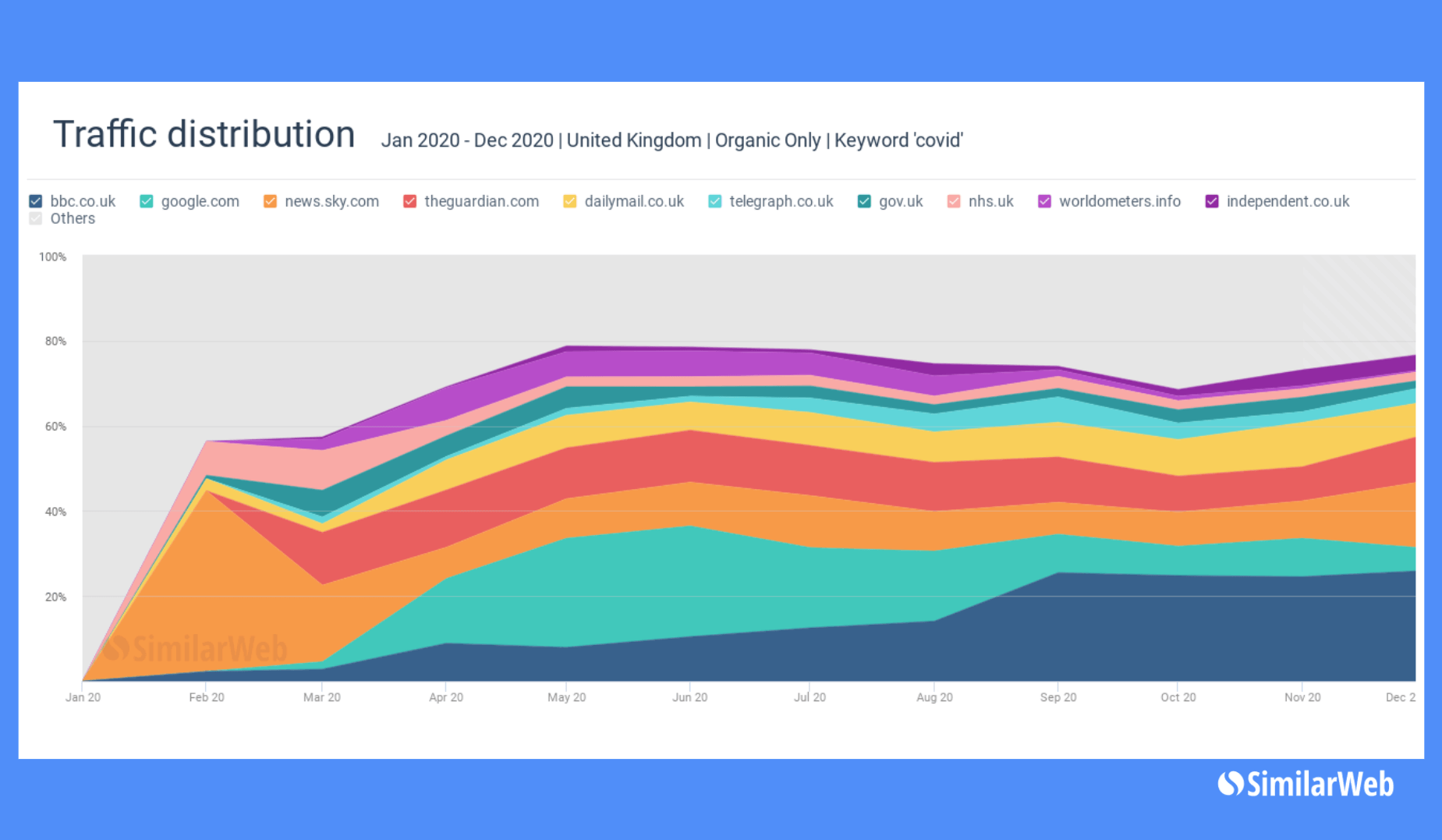
Task: Click the gov.uk legend label
Action: pyautogui.click(x=901, y=201)
